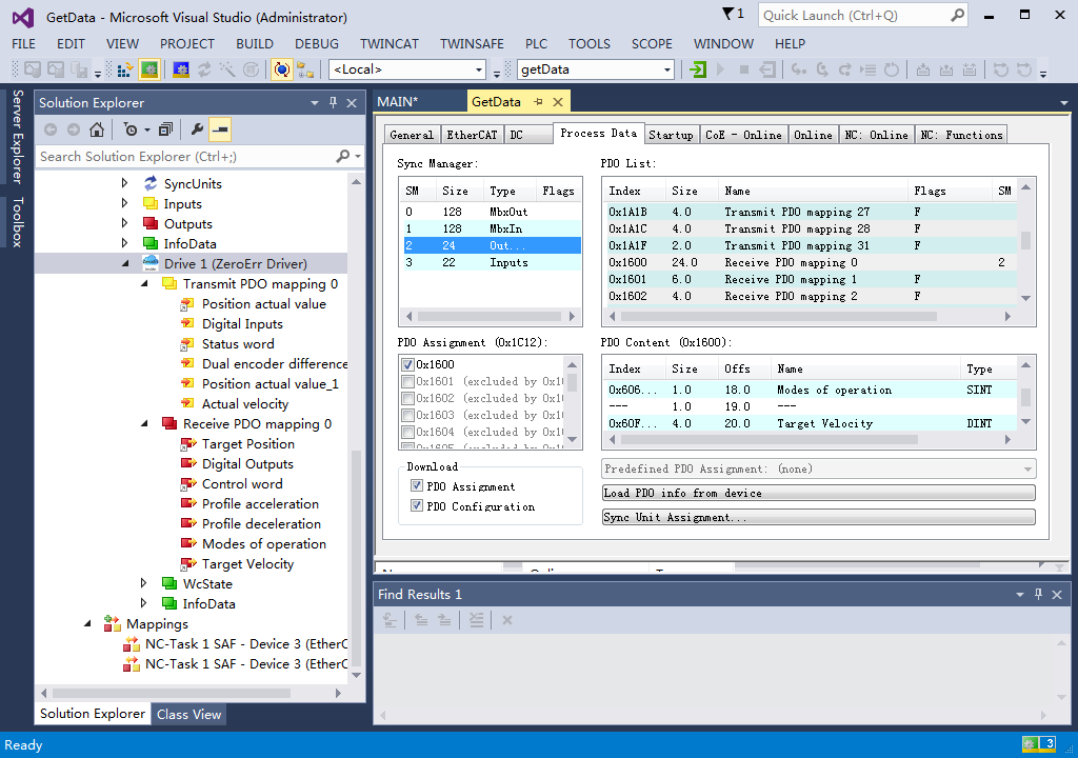This screenshot has width=1078, height=758.
Task: Click the Activate Configuration toolbar icon
Action: pos(124,70)
